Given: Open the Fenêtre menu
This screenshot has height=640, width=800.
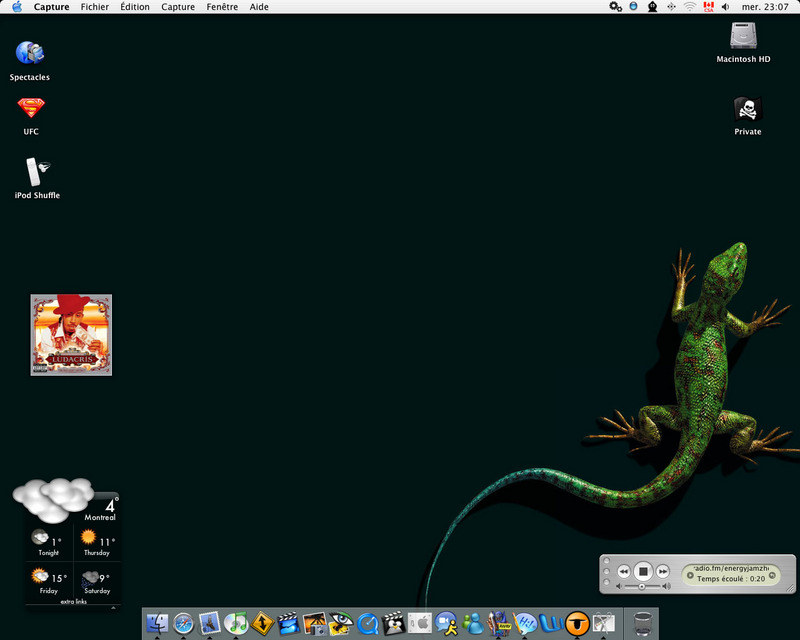Looking at the screenshot, I should [x=222, y=7].
